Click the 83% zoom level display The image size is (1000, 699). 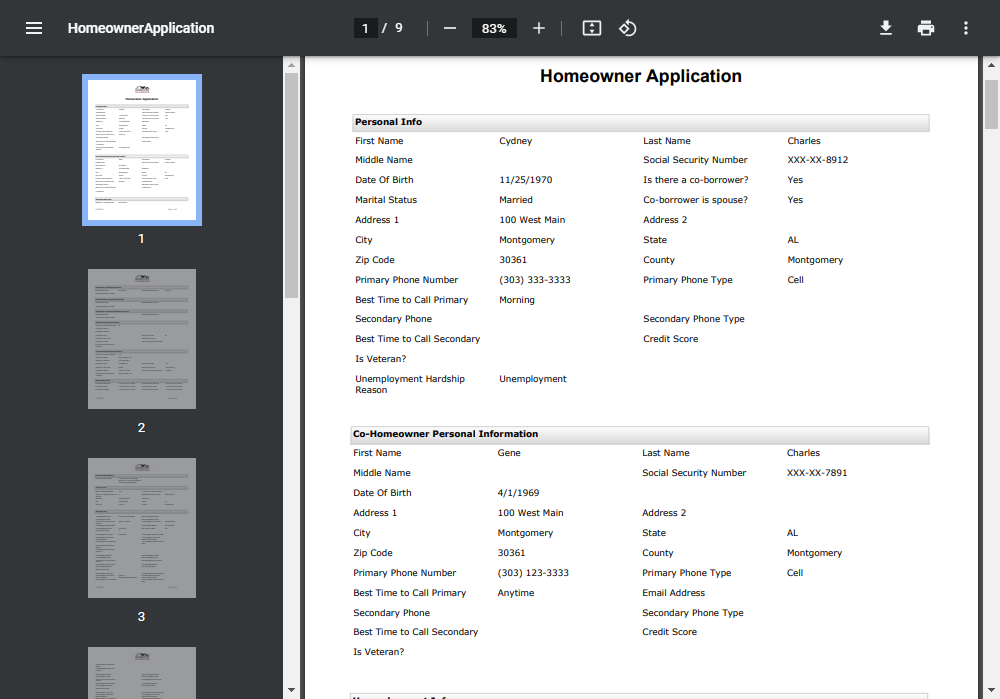[493, 28]
